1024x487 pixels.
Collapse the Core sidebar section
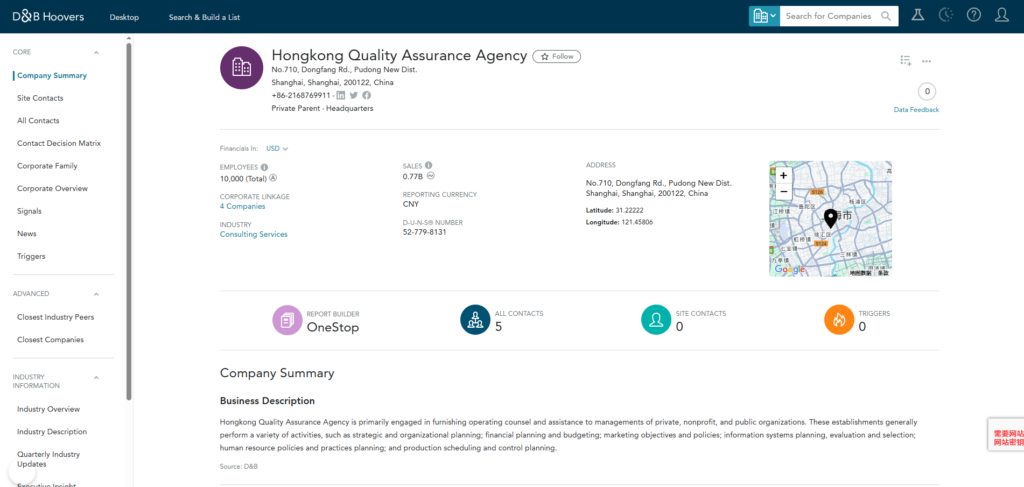[x=97, y=52]
